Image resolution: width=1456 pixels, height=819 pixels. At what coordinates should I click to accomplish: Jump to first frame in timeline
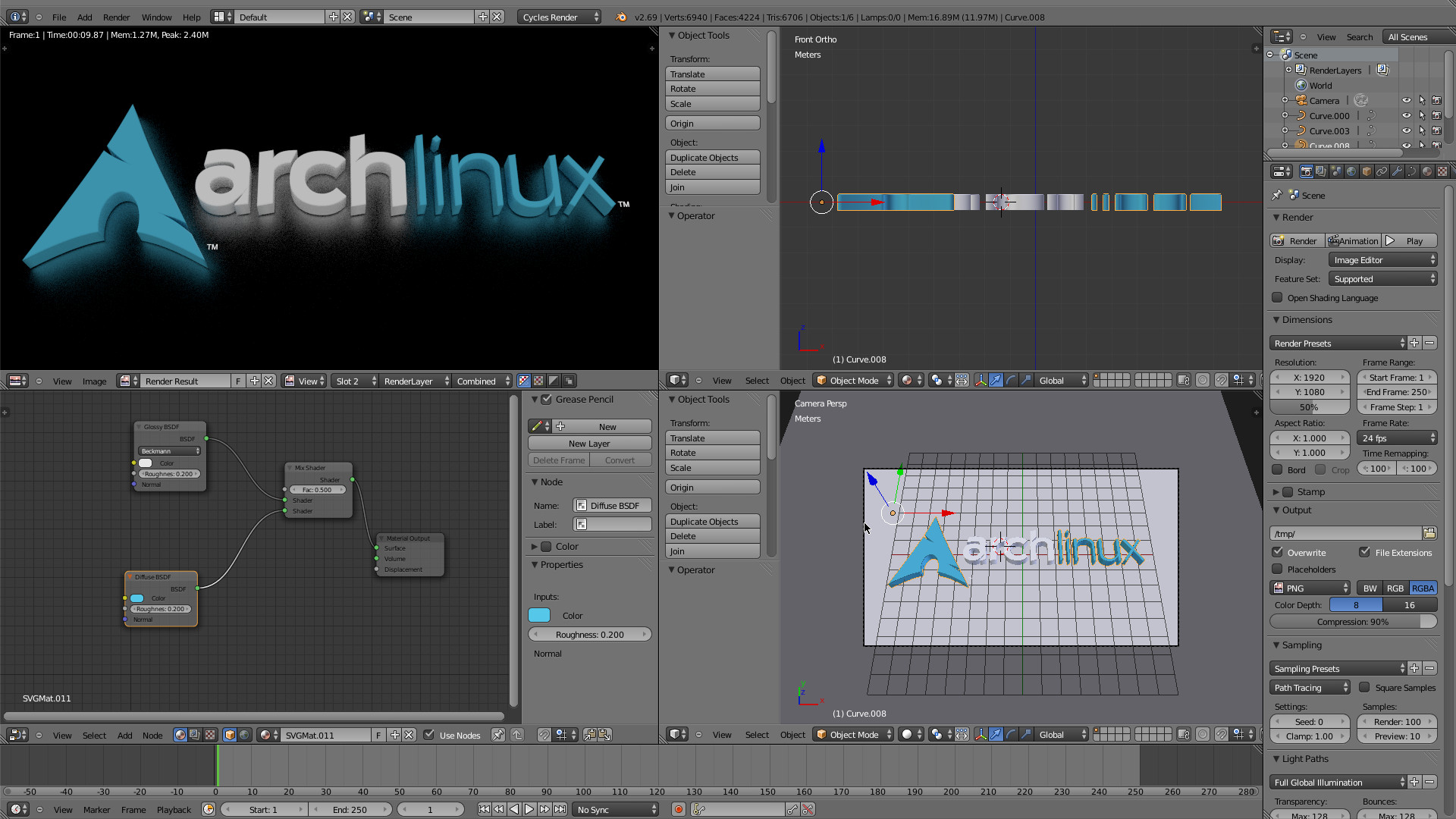tap(484, 810)
